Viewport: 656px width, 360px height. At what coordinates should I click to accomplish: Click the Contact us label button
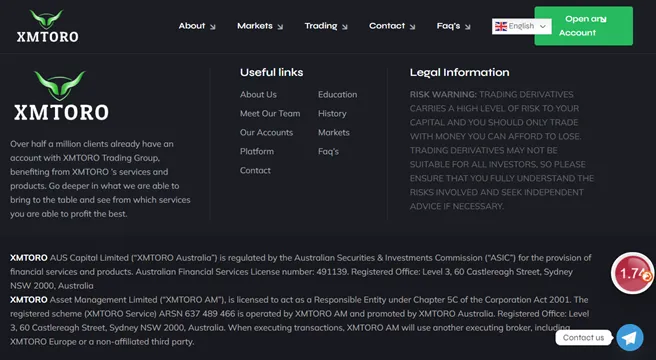584,337
